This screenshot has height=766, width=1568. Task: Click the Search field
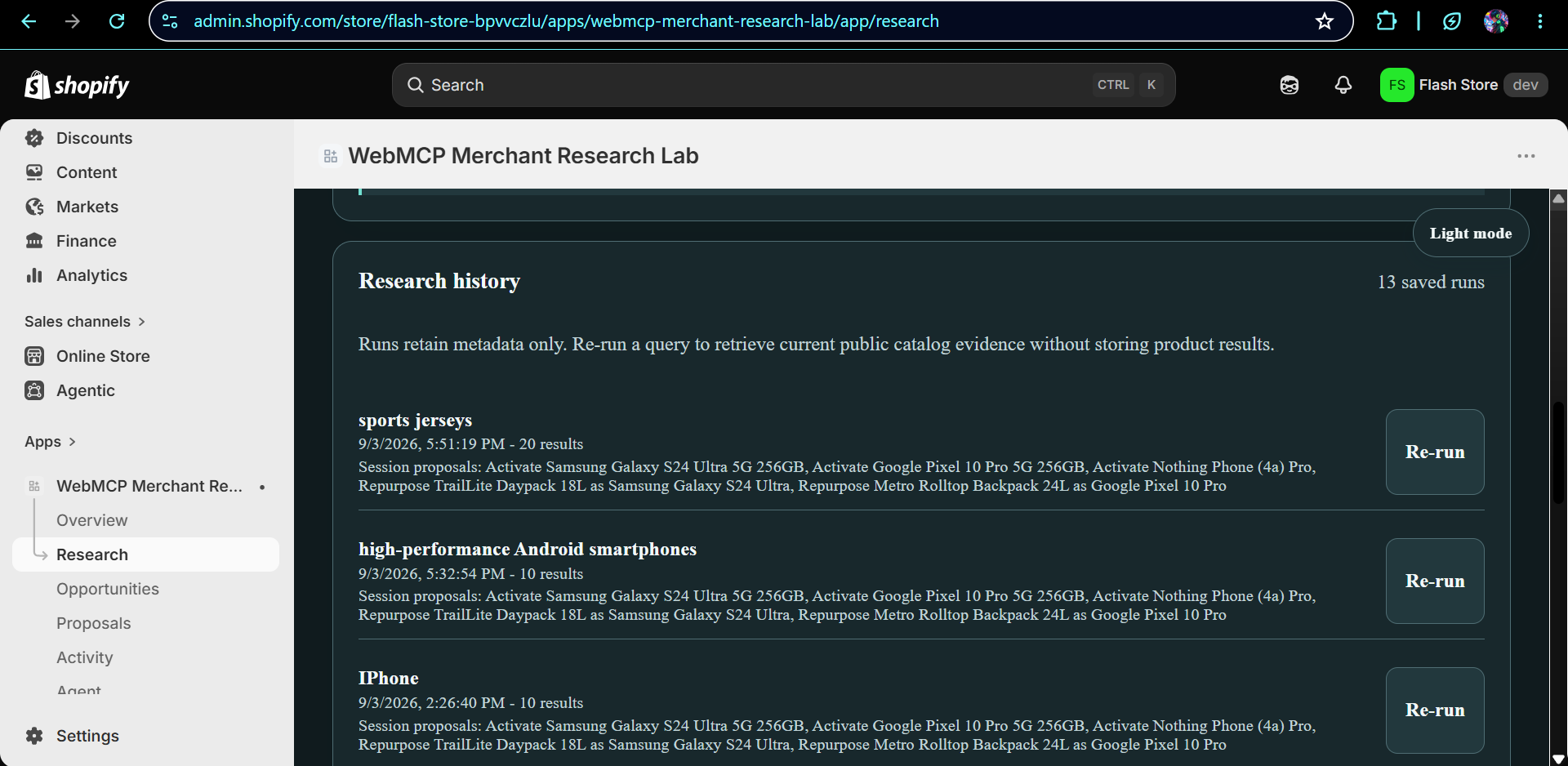(x=783, y=85)
